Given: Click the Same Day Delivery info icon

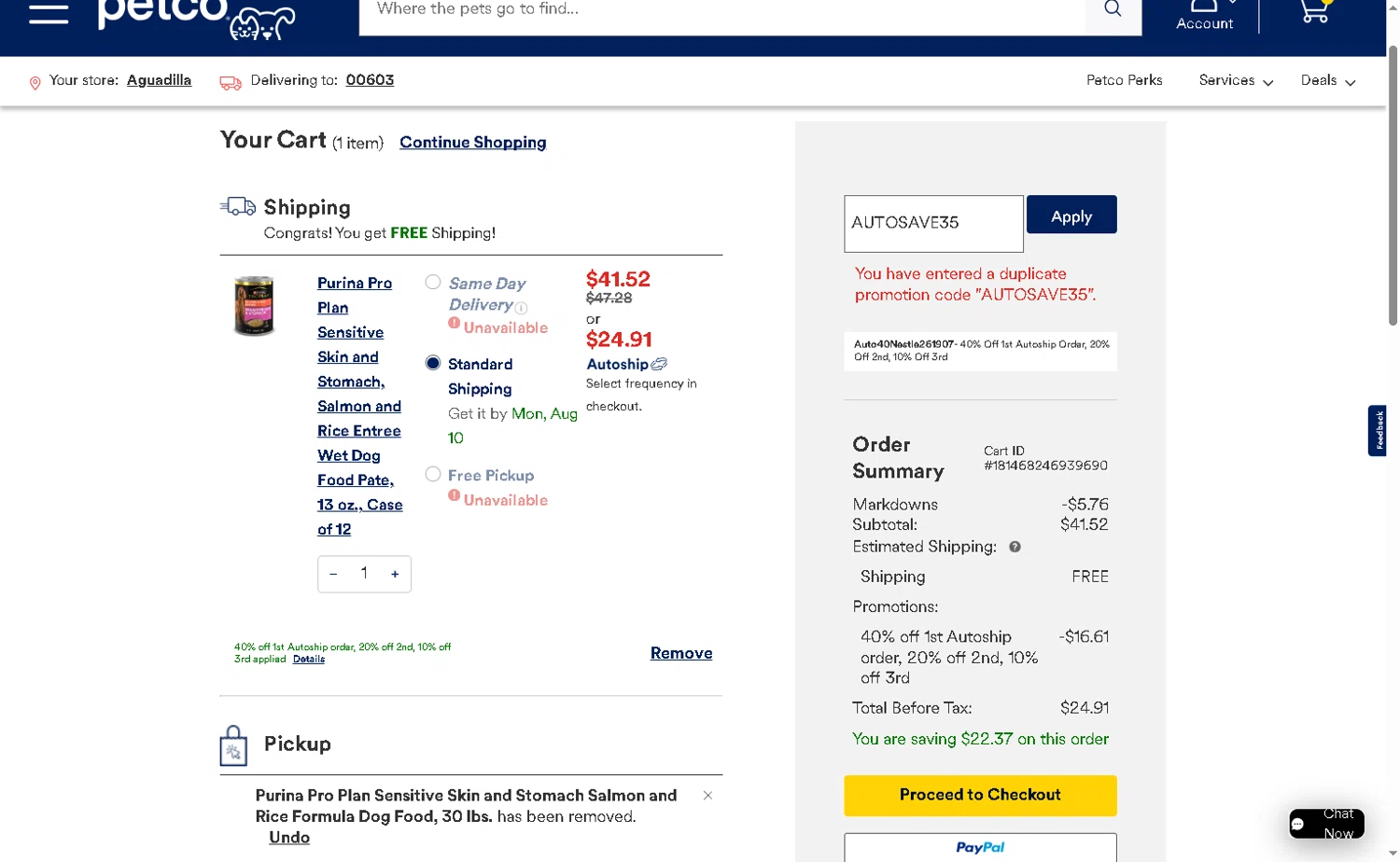Looking at the screenshot, I should [x=522, y=308].
